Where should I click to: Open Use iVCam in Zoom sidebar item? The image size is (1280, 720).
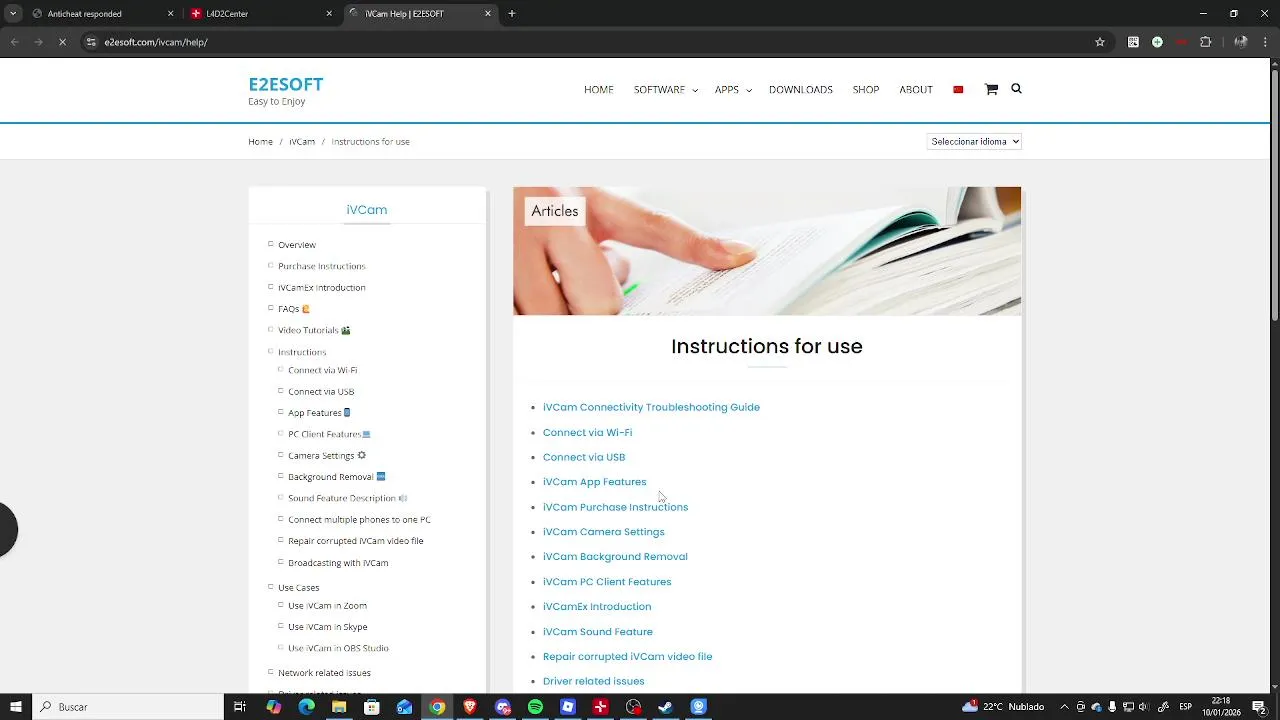[x=327, y=606]
